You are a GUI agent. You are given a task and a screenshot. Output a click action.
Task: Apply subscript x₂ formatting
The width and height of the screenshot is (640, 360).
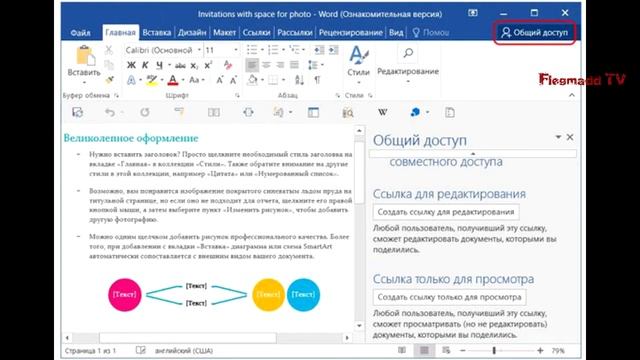(194, 65)
